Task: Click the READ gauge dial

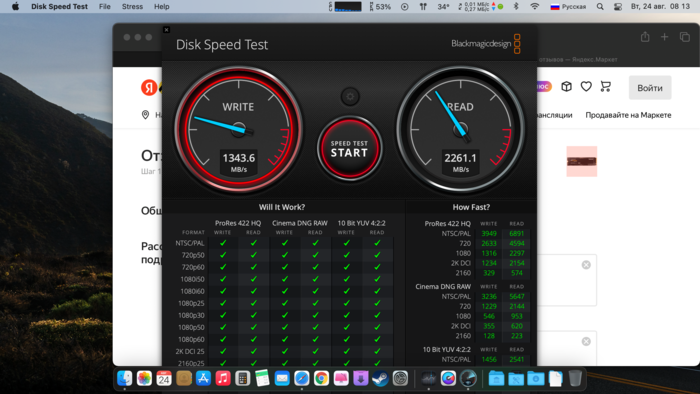Action: click(460, 130)
